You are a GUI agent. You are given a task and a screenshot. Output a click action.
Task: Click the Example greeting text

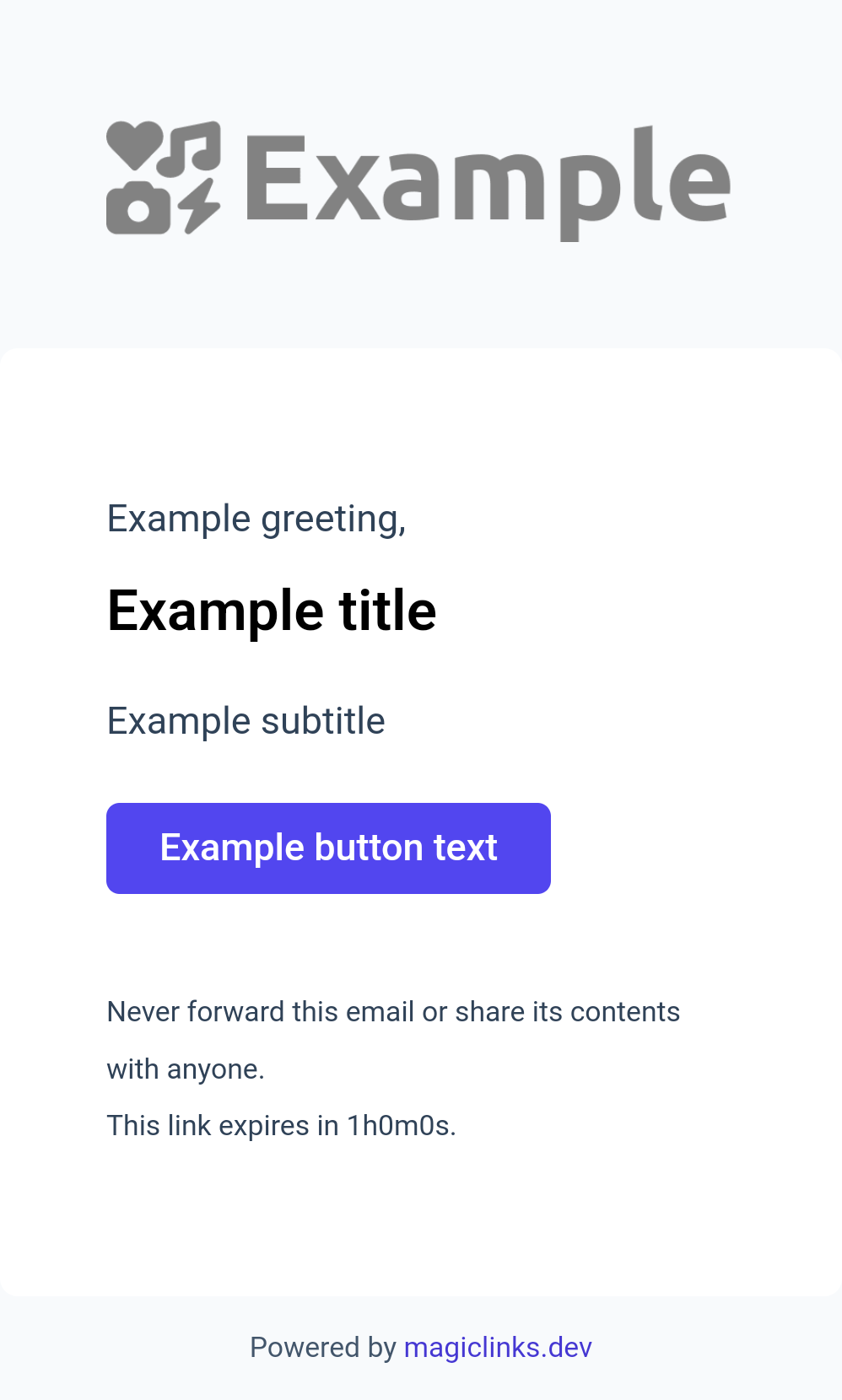click(256, 519)
